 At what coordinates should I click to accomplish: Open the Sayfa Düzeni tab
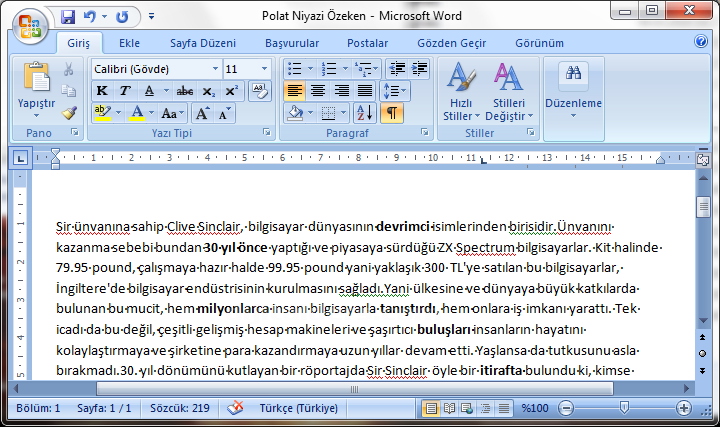pos(203,43)
